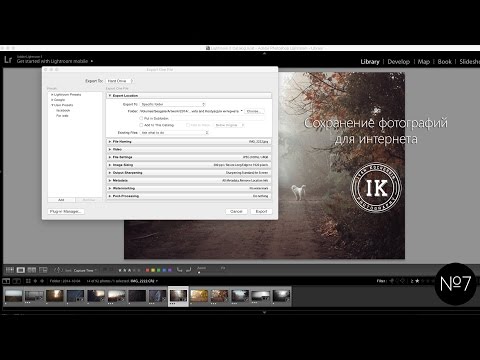Click the Painter spray can tool

58,270
